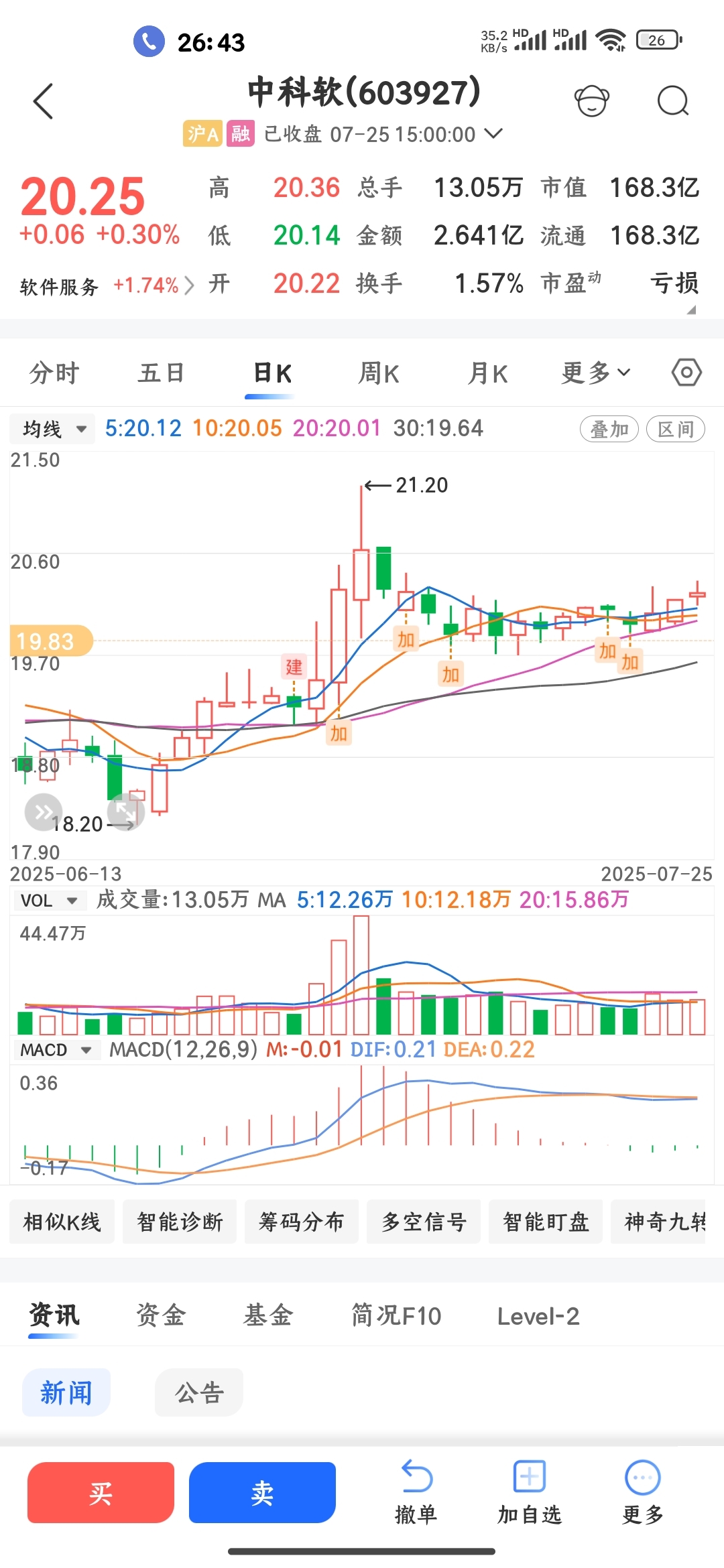The height and width of the screenshot is (1568, 724).
Task: Tap the 智能盯盘 button
Action: (546, 1222)
